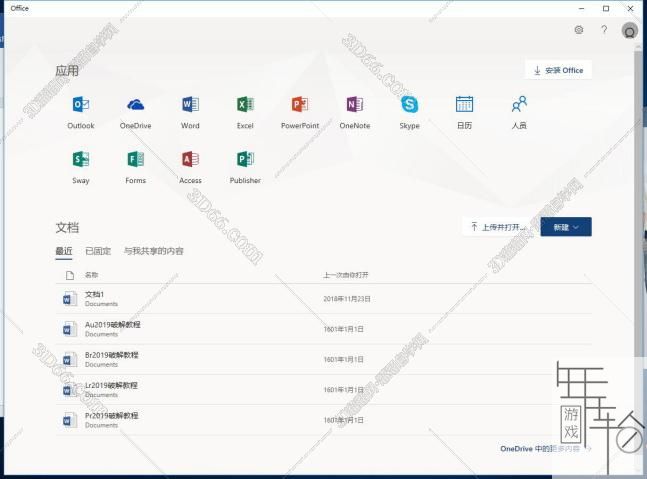Launch the Skype app icon
Viewport: 647px width, 479px height.
409,104
